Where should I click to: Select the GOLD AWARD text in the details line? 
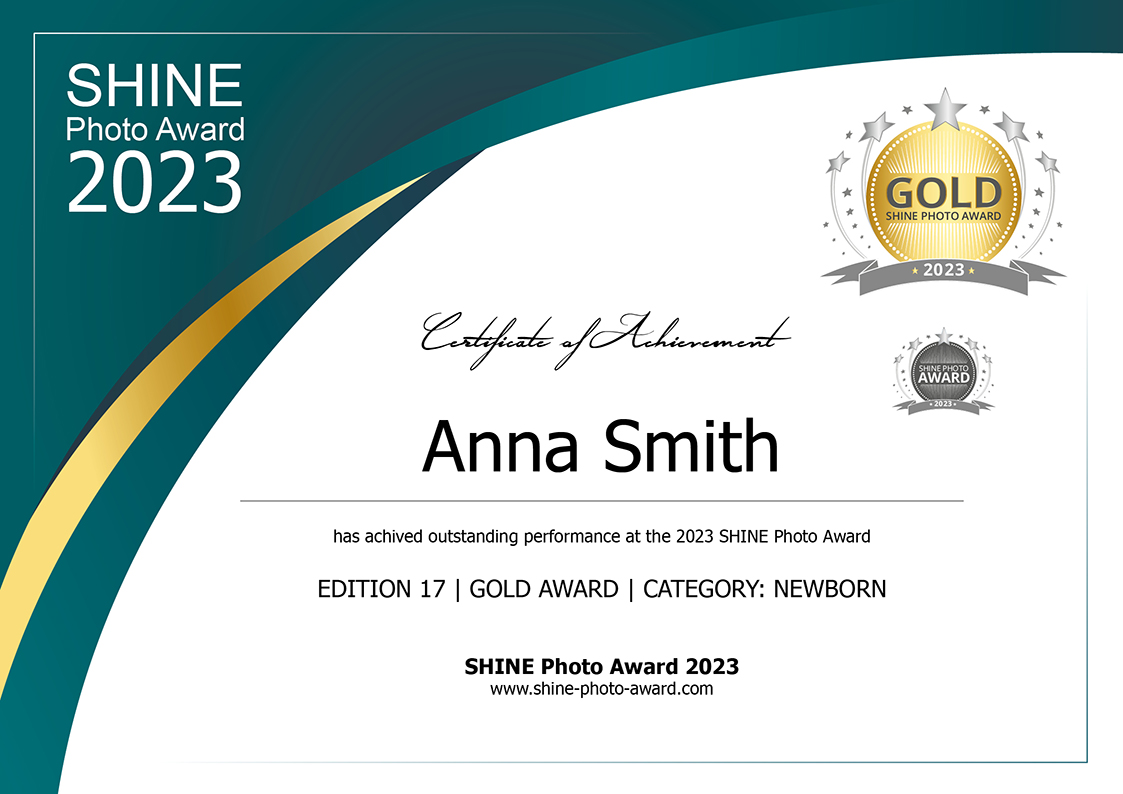[x=543, y=589]
